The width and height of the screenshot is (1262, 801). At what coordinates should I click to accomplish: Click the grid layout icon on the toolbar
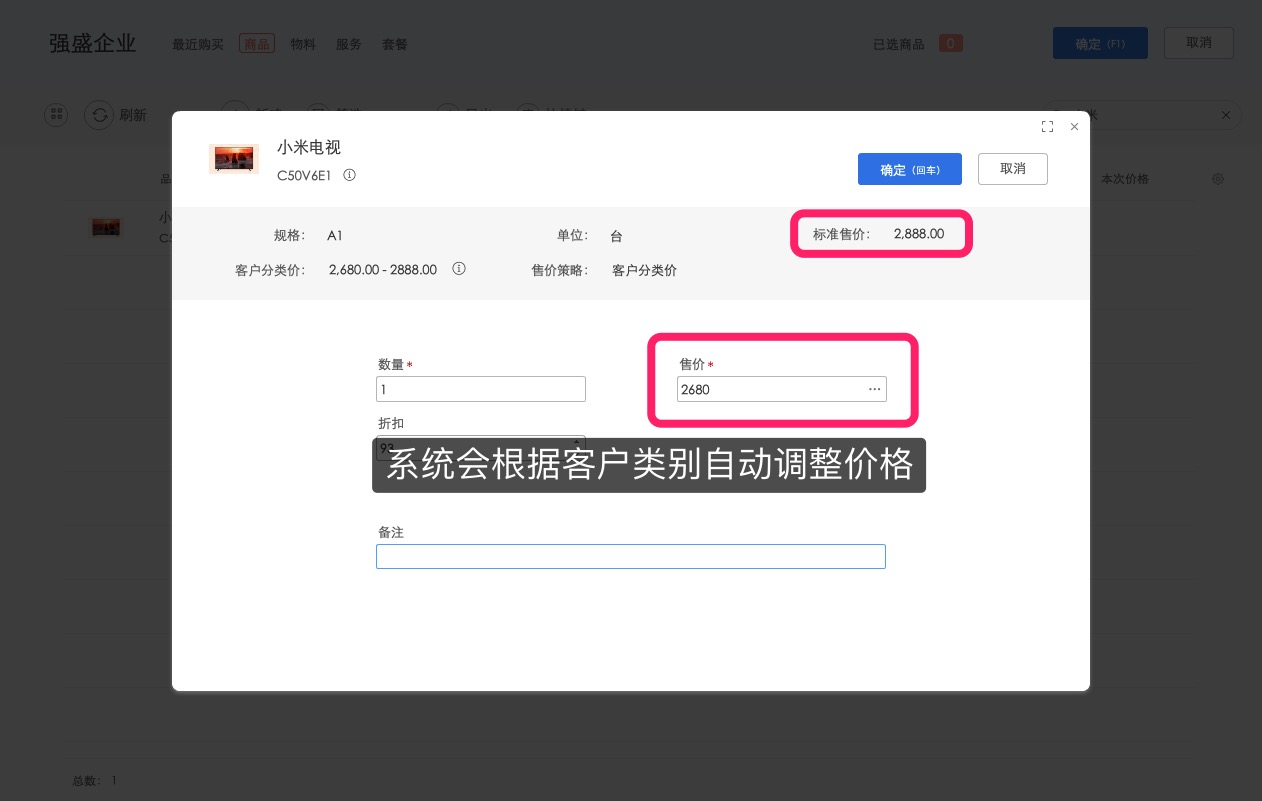(x=56, y=115)
